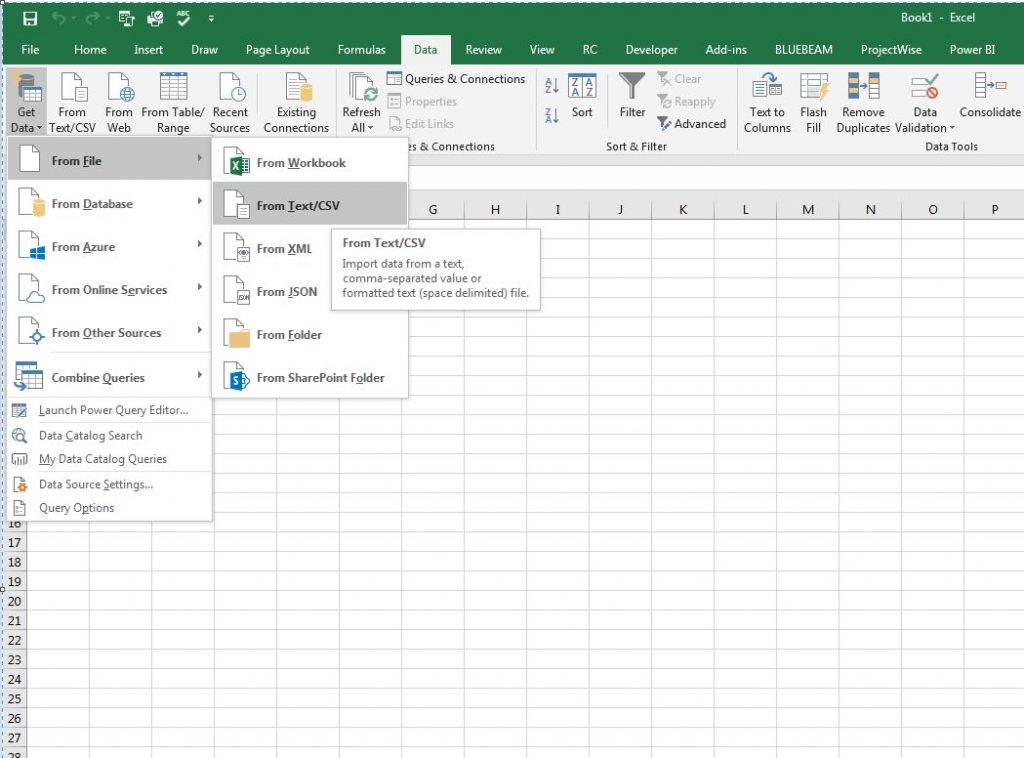Open the Power BI tab
This screenshot has height=758, width=1024.
(x=972, y=50)
